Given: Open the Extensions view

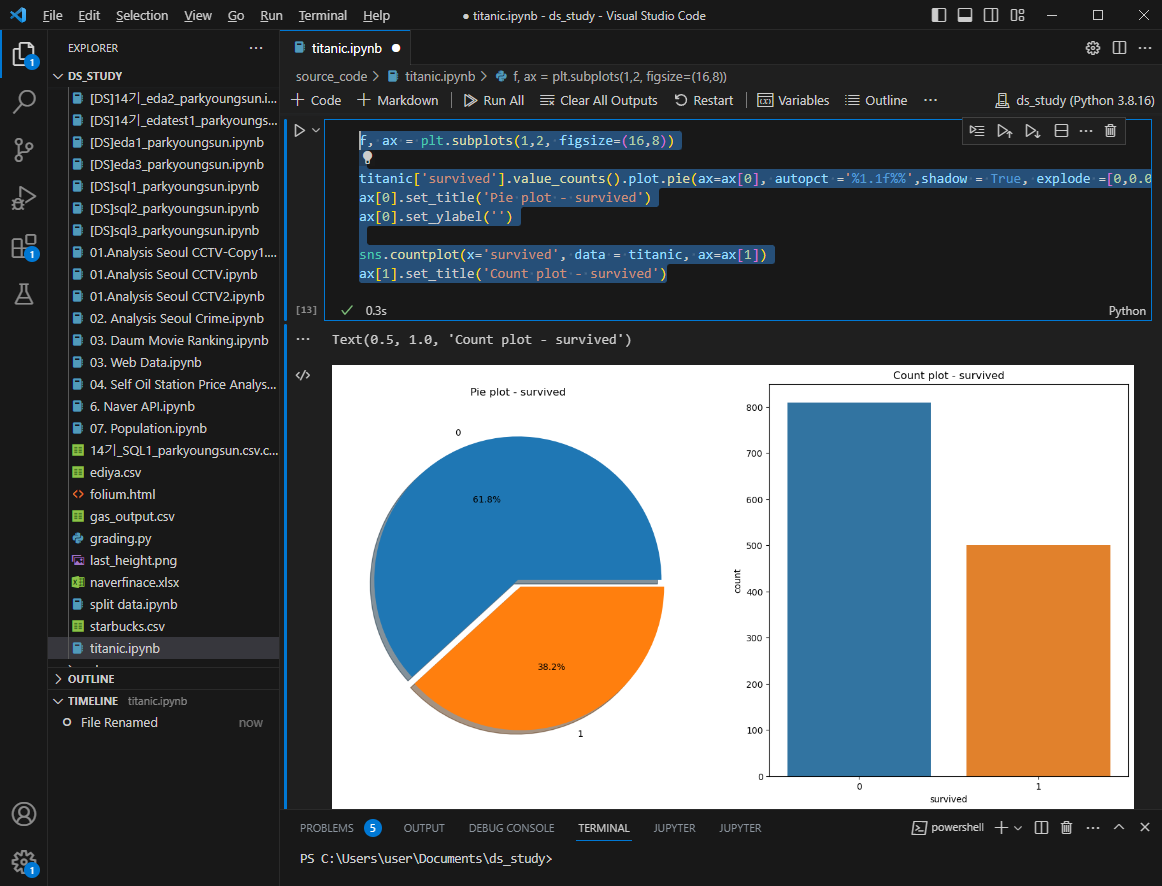Looking at the screenshot, I should (24, 247).
